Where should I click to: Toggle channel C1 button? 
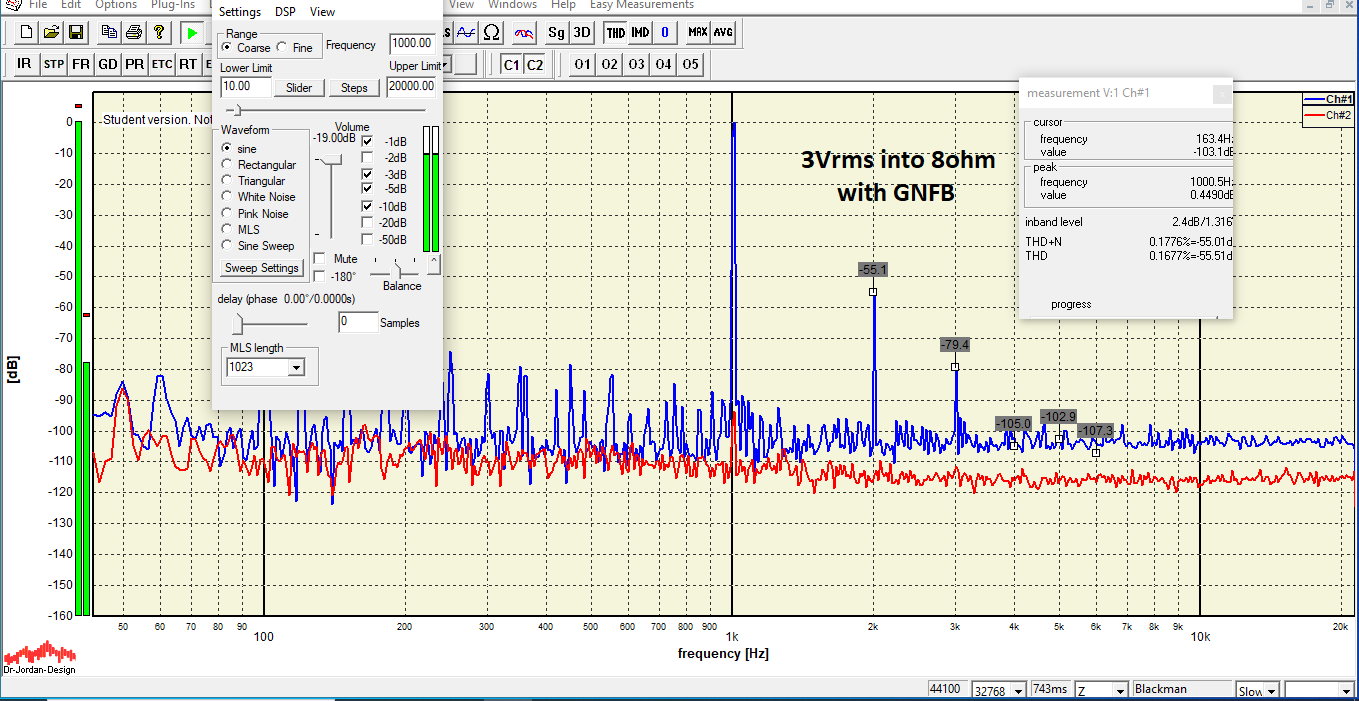[511, 64]
